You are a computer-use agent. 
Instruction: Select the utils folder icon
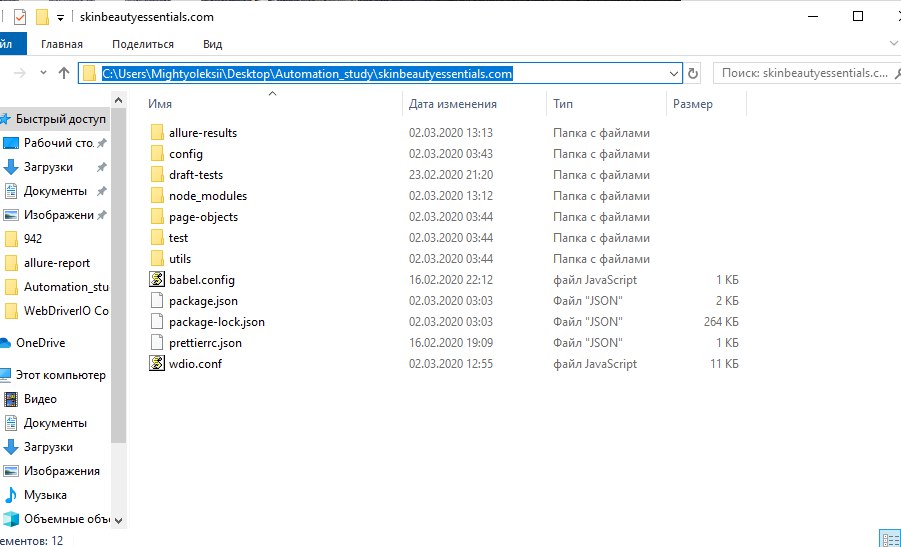(x=157, y=259)
